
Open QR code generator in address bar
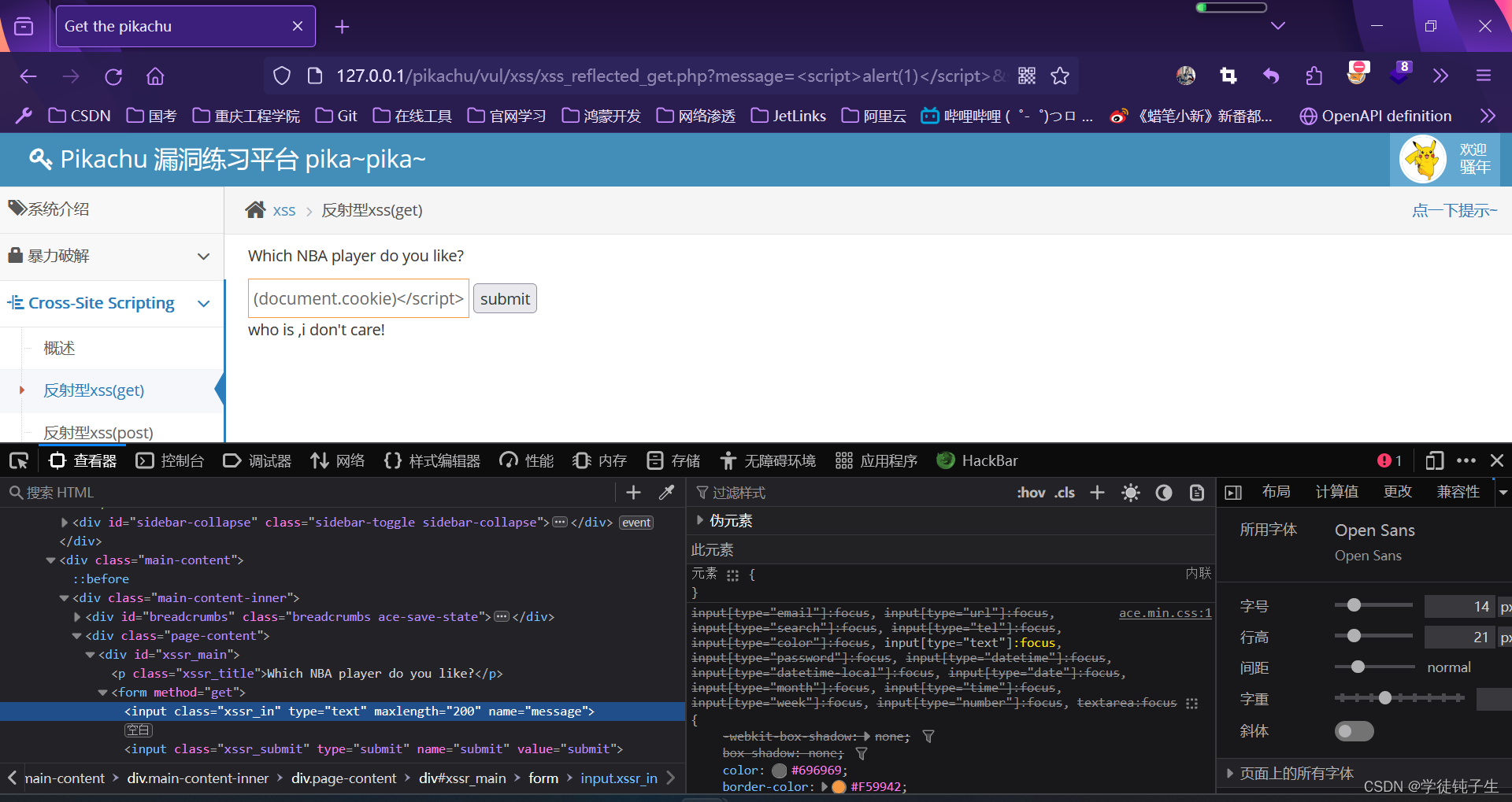tap(1027, 76)
